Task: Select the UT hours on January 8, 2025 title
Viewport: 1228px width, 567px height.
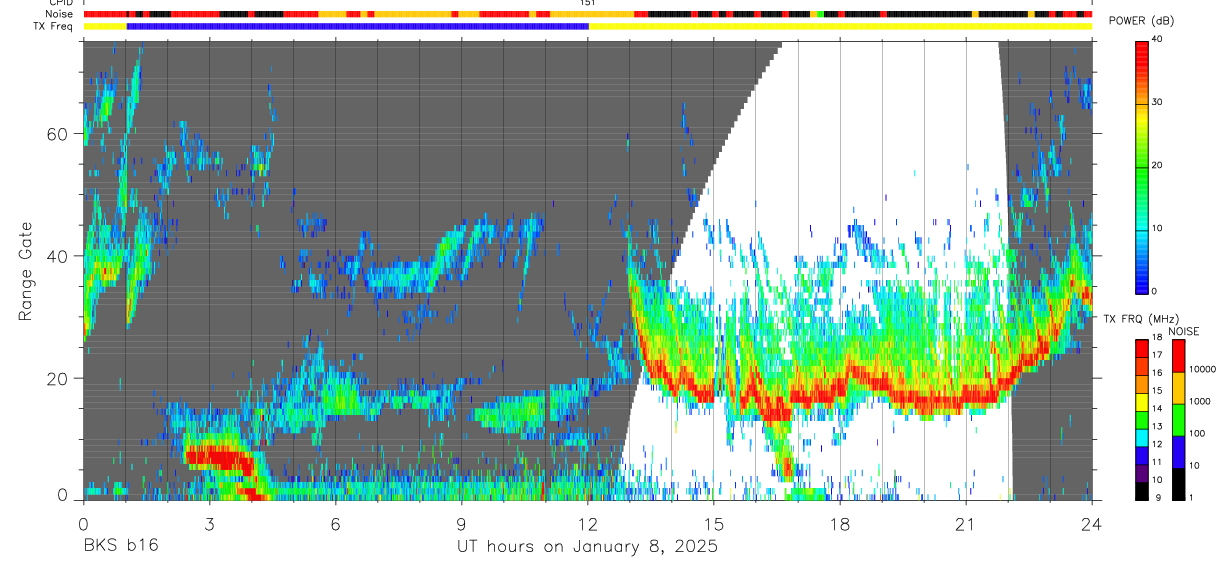Action: pyautogui.click(x=587, y=547)
